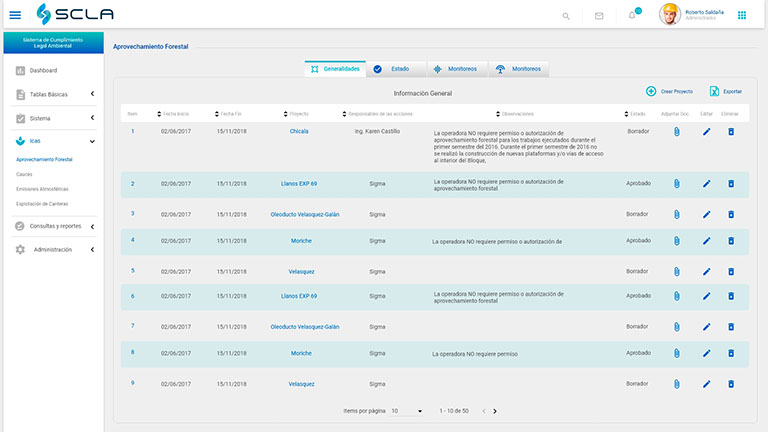Click the search magnifier icon in header

point(566,16)
